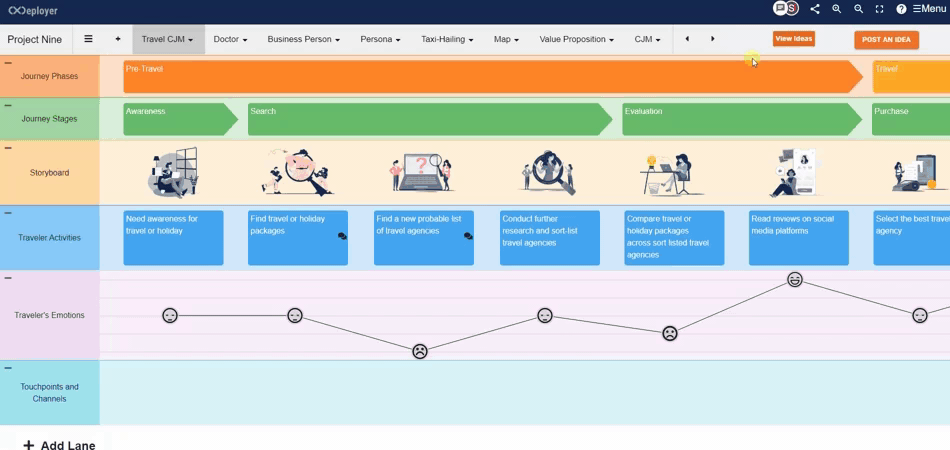Open the help question mark icon
950x450 pixels.
901,9
